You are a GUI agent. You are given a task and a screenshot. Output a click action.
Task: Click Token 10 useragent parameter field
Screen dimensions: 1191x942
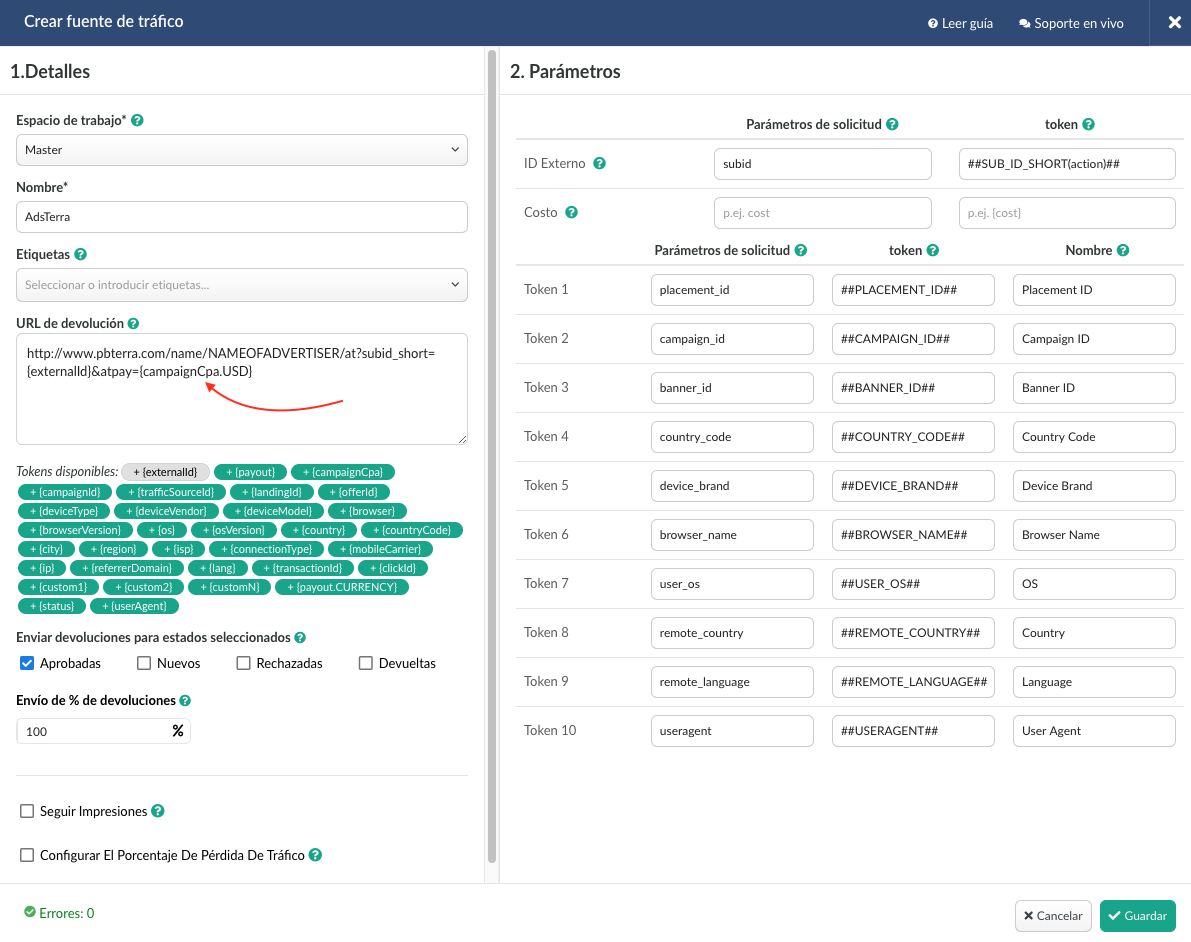(732, 731)
